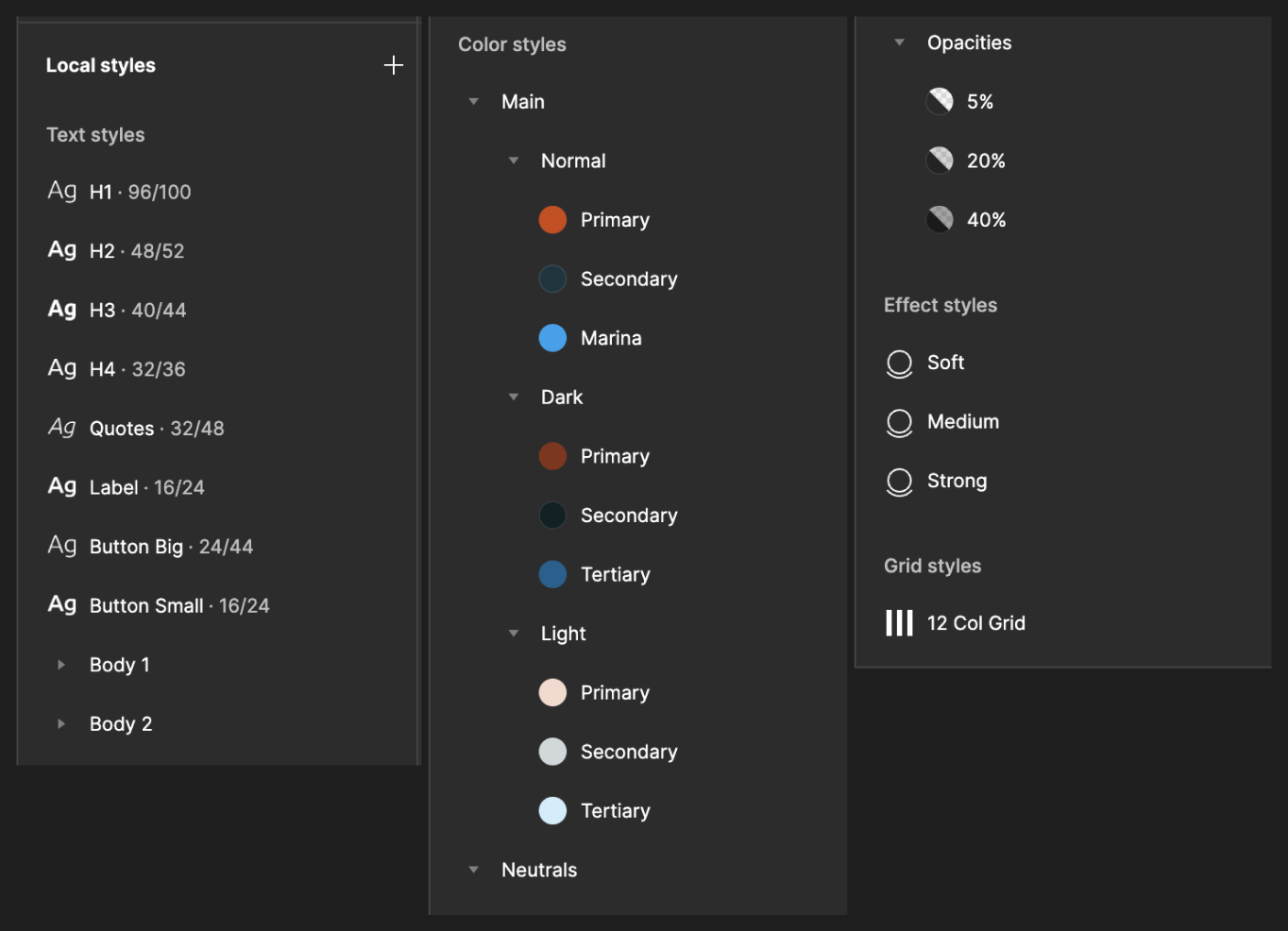Click the orange Primary swatch under Normal
Image resolution: width=1288 pixels, height=931 pixels.
pos(552,220)
